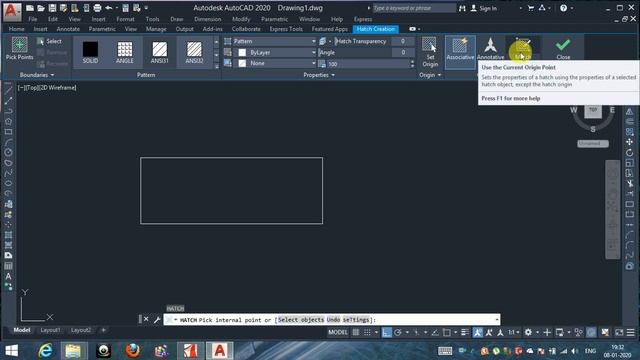
Task: Select the Polygon tool in the left toolbar
Action: [8, 121]
